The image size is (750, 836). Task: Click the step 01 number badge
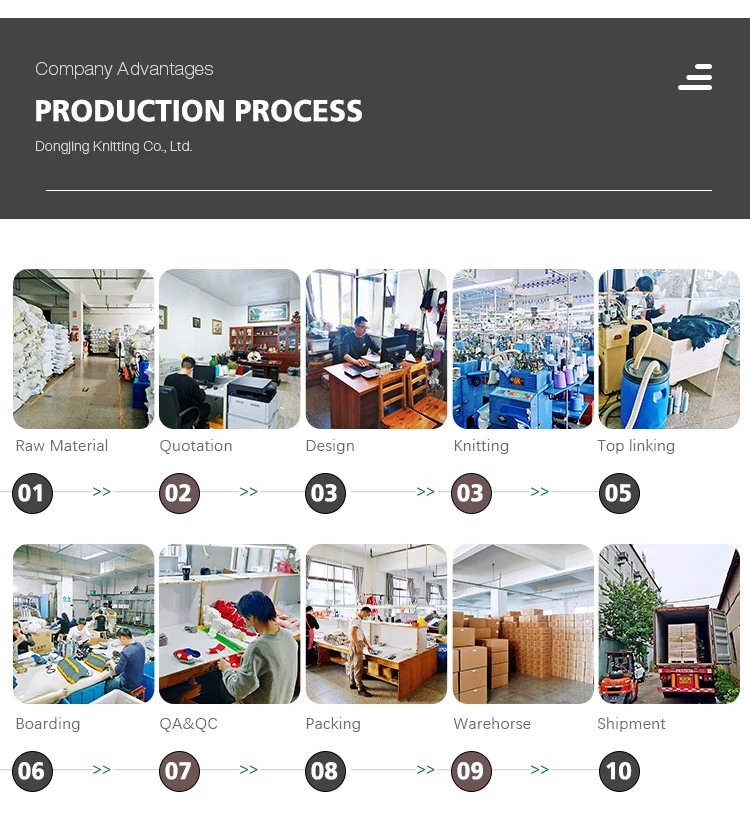point(33,493)
